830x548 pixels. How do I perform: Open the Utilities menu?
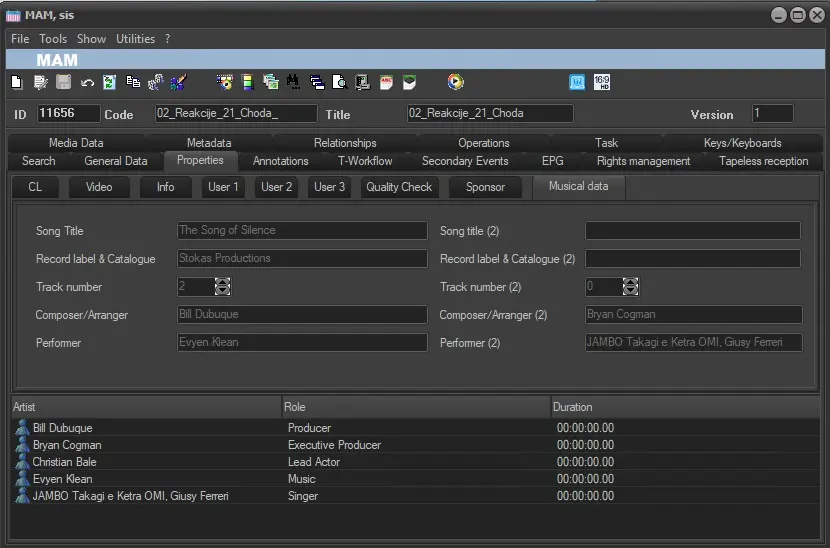[136, 39]
